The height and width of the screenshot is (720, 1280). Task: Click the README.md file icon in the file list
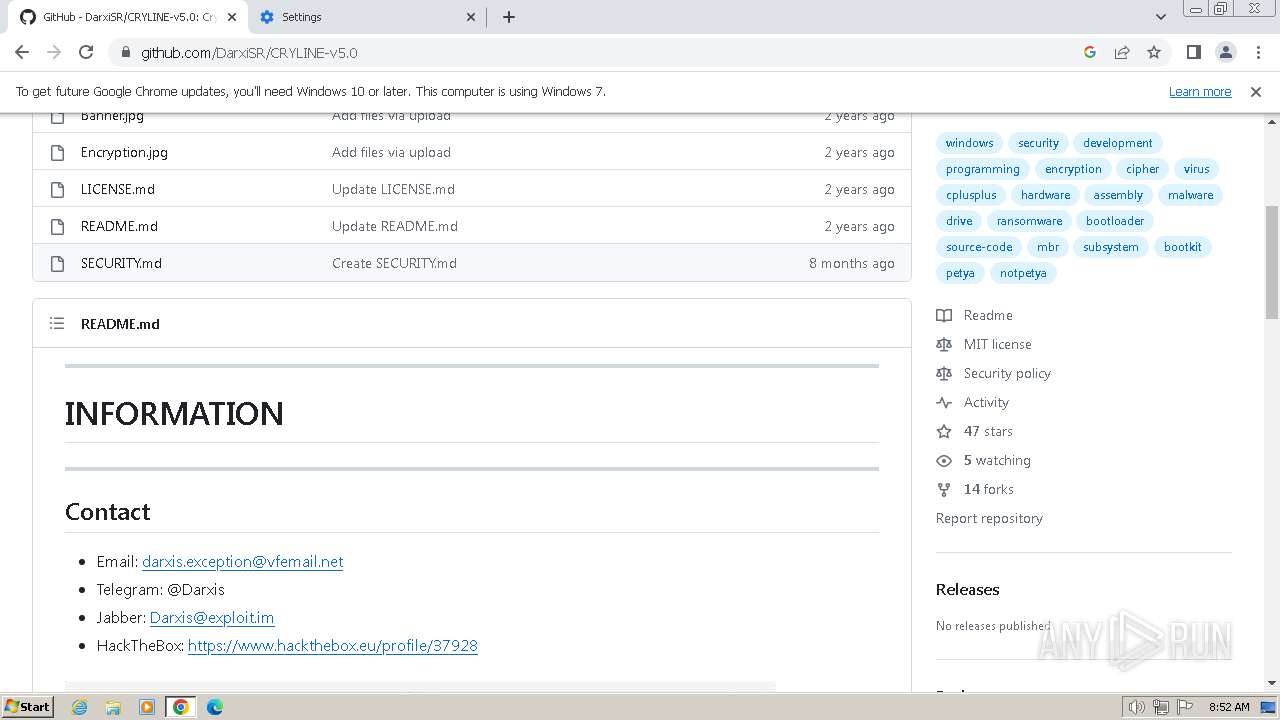coord(57,226)
